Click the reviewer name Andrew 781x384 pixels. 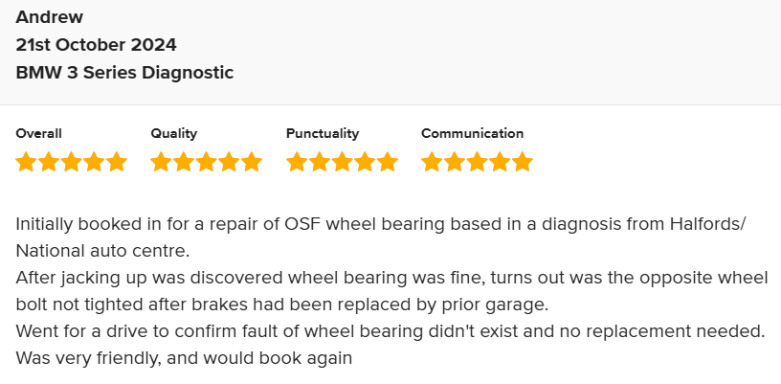pyautogui.click(x=49, y=17)
